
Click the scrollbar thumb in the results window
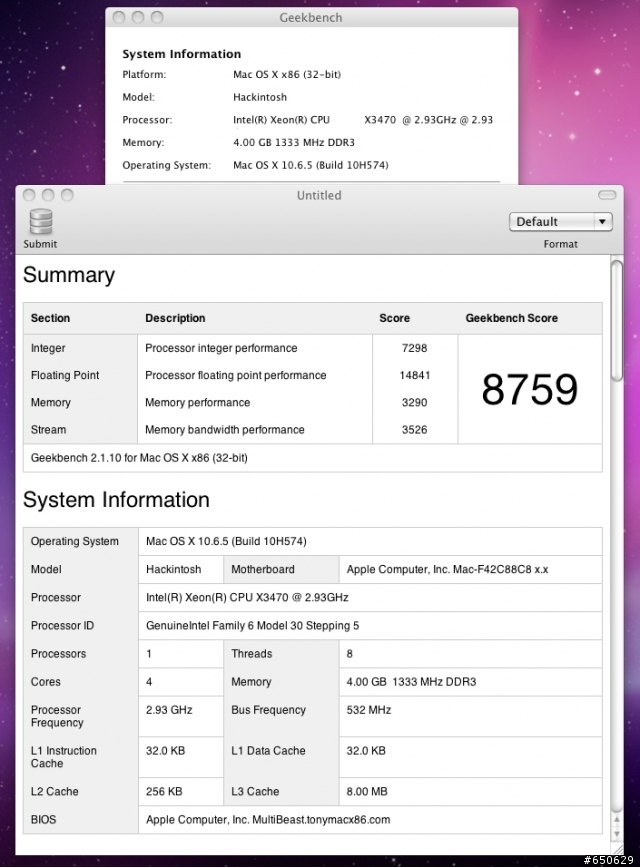coord(617,321)
